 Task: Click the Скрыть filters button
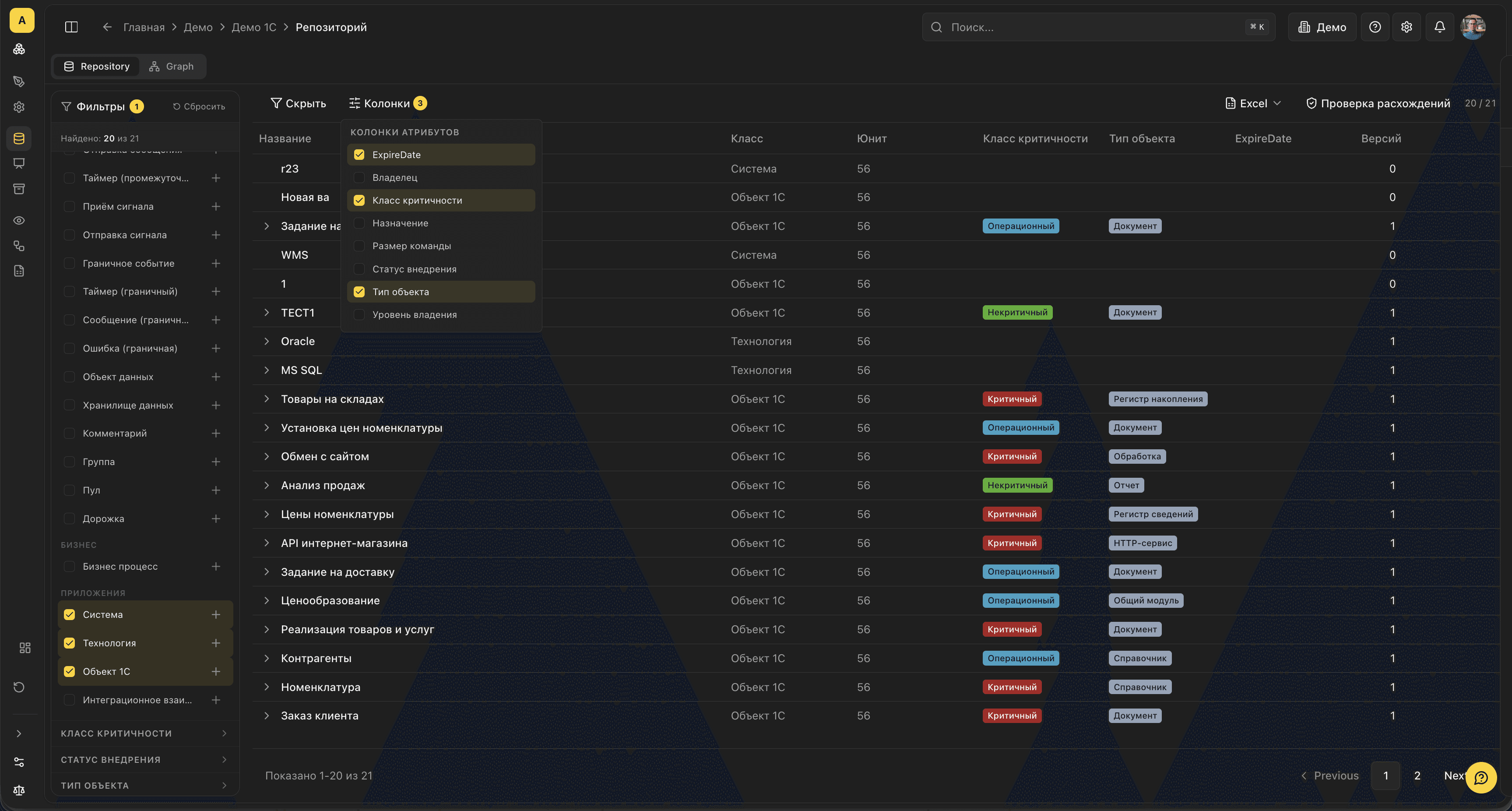pyautogui.click(x=298, y=103)
